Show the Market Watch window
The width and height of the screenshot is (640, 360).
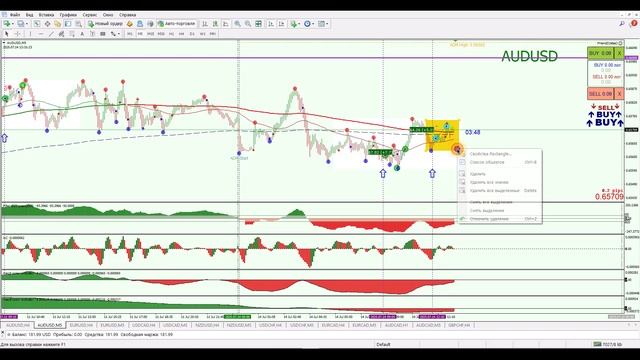tap(37, 24)
